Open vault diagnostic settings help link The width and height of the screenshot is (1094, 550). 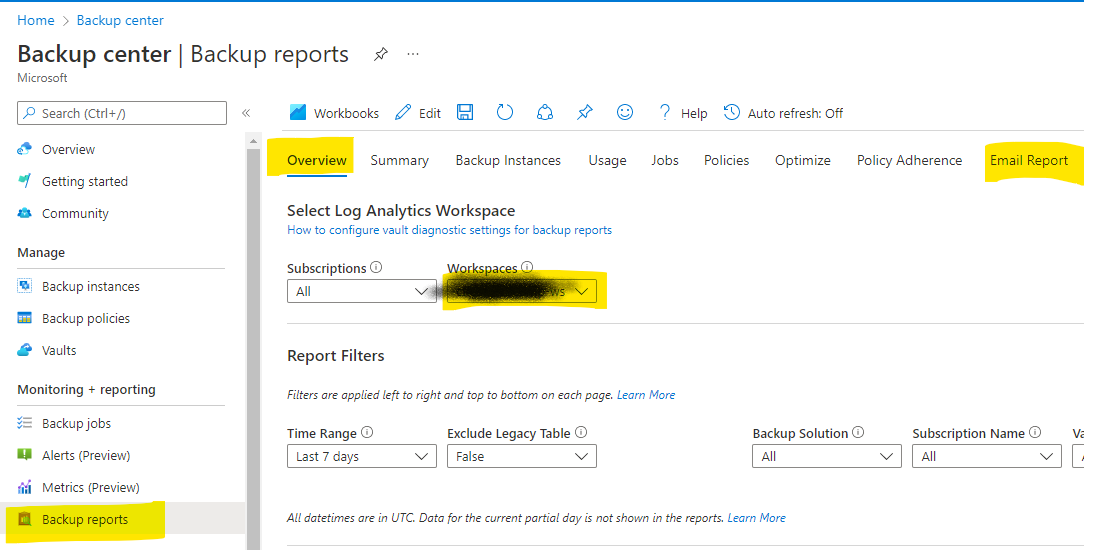pos(449,230)
